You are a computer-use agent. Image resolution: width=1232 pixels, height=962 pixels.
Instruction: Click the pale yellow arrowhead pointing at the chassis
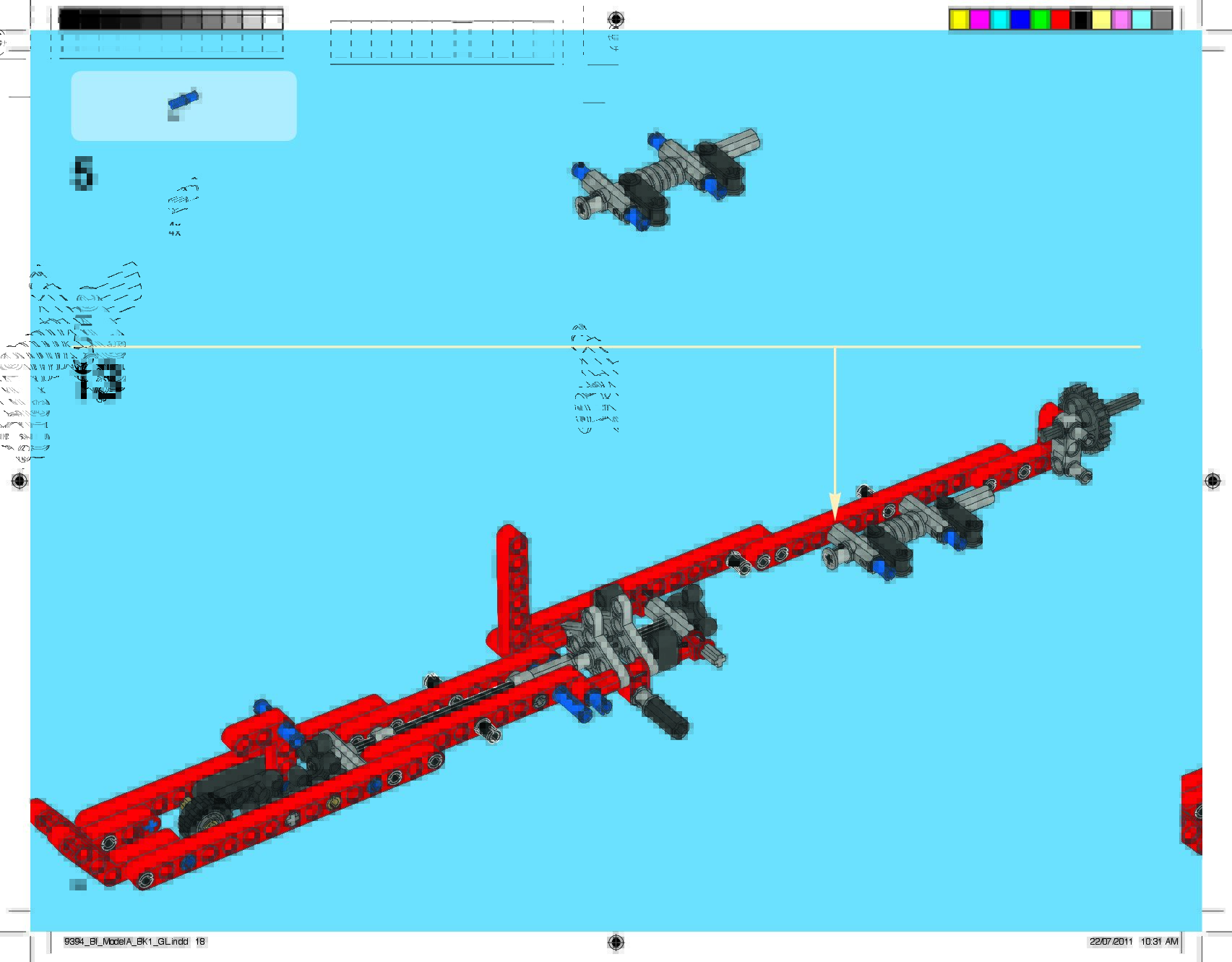coord(835,505)
